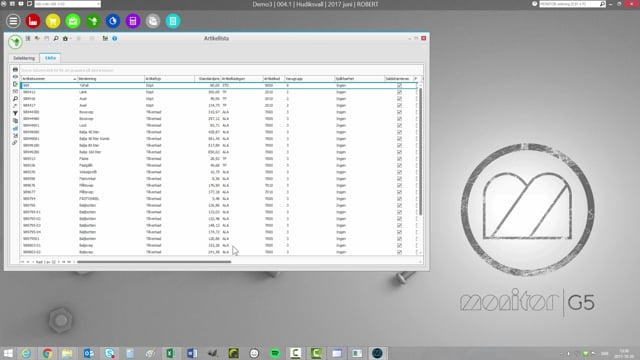Open the yellow shopping cart purchase module

pos(53,21)
